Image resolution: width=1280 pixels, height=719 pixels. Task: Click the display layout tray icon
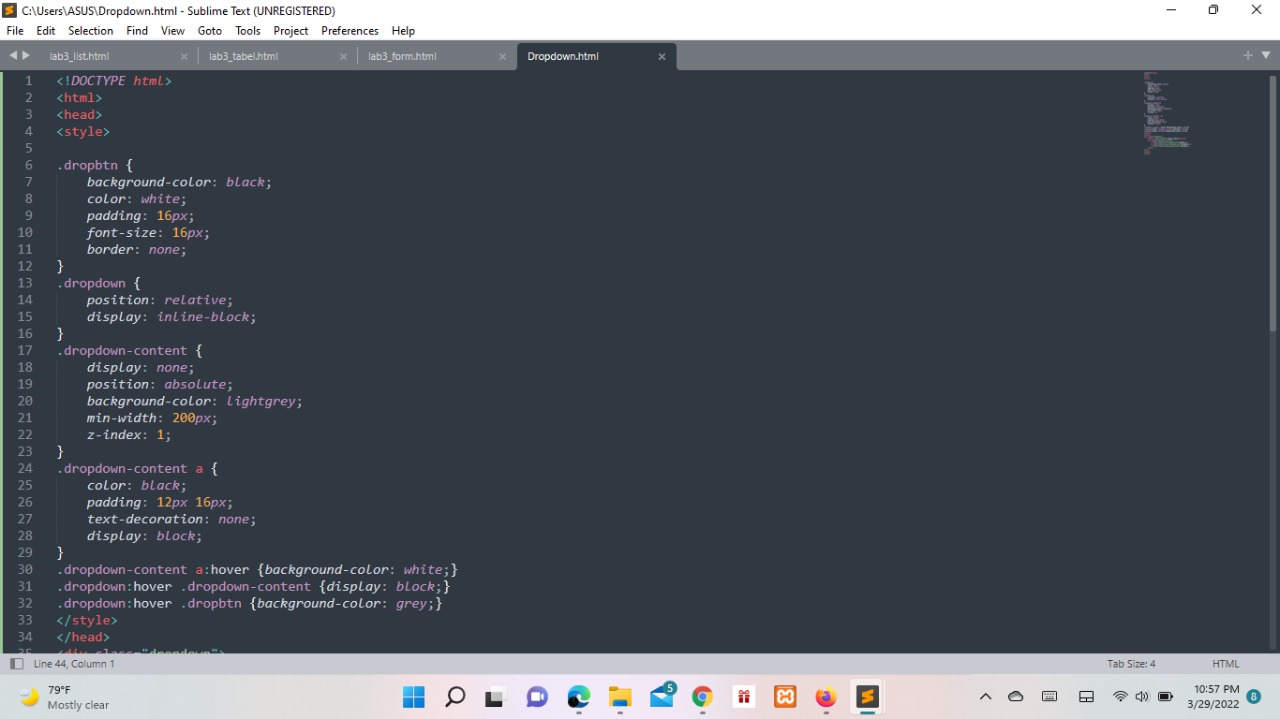pyautogui.click(x=1086, y=697)
